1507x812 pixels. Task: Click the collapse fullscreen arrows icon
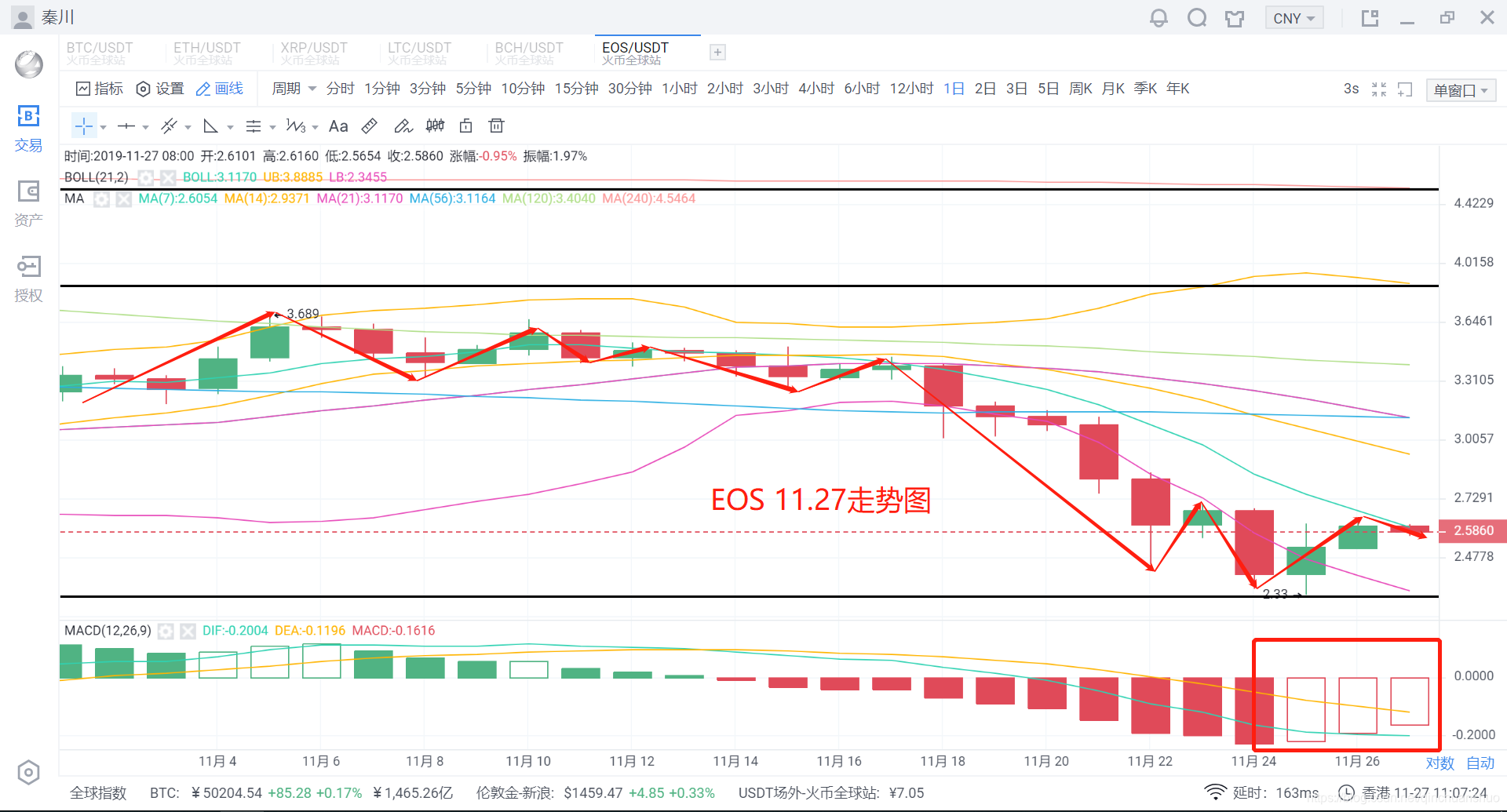[1379, 89]
